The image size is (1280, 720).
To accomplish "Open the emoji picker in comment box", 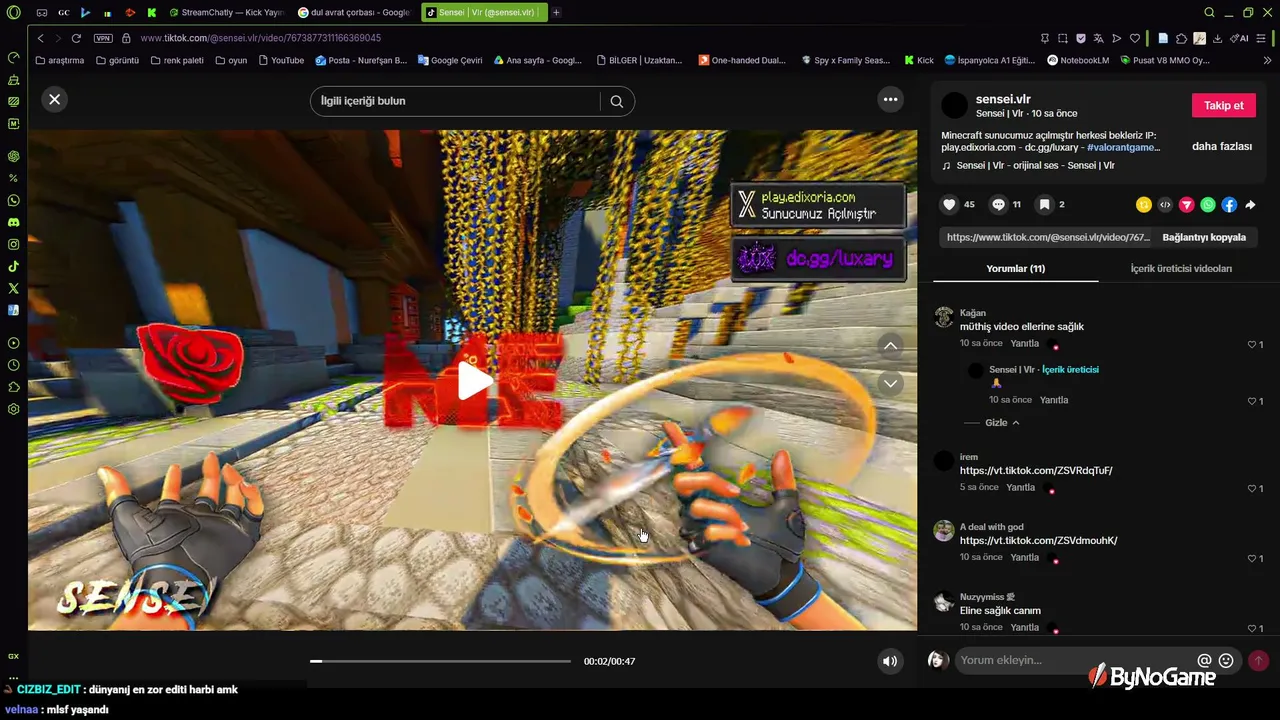I will (1226, 660).
